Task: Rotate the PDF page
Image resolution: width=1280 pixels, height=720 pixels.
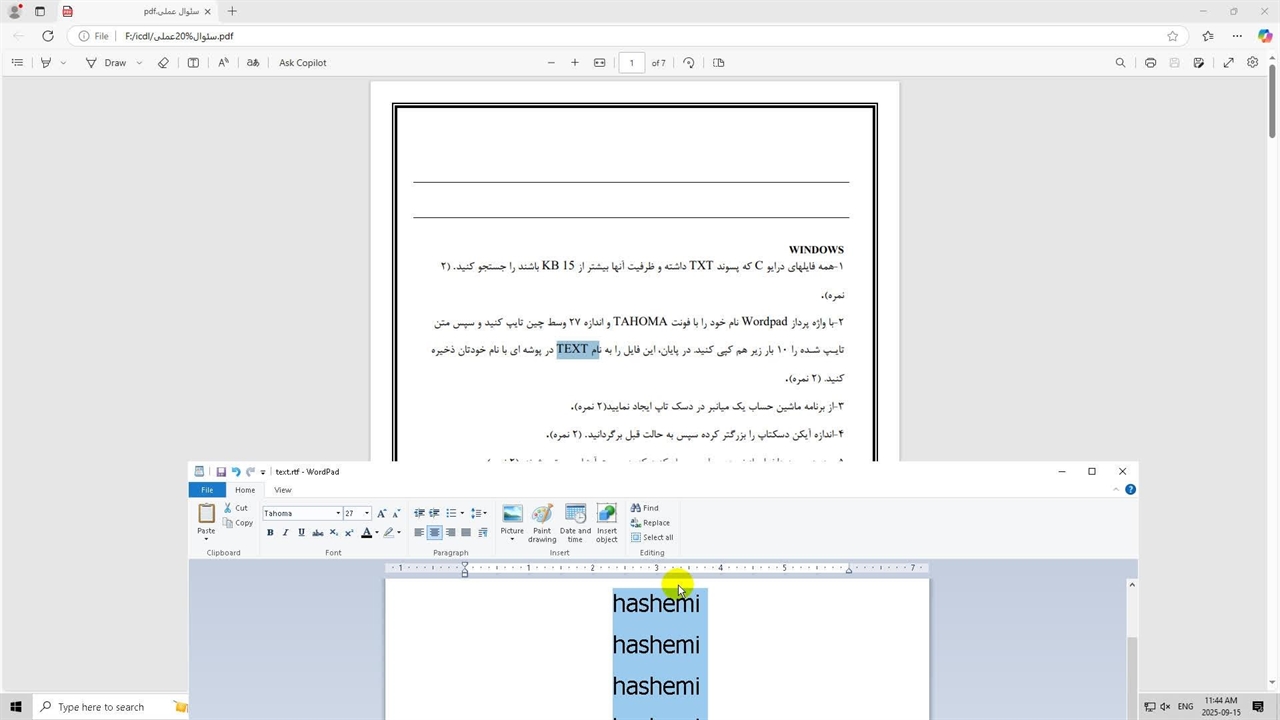Action: (688, 63)
